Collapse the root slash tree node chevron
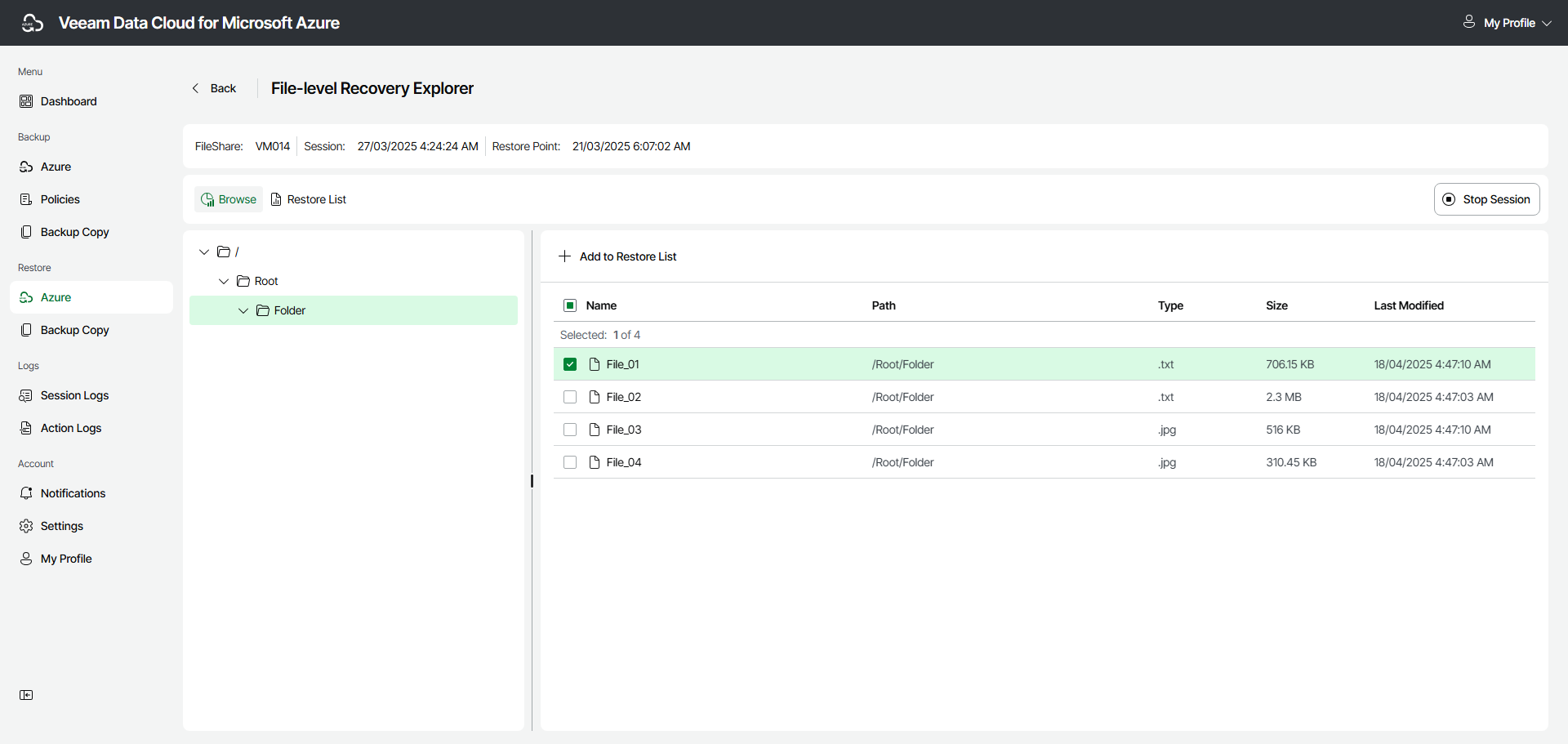Viewport: 1568px width, 744px height. (x=204, y=252)
